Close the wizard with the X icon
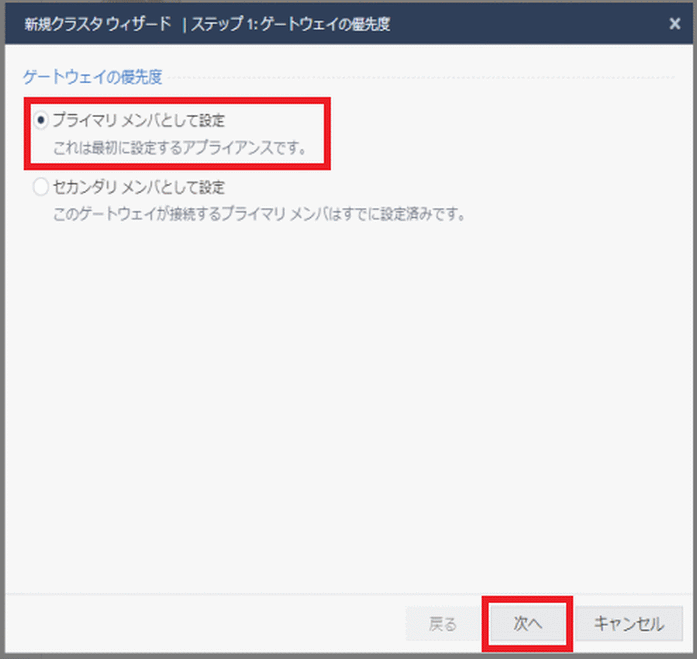The width and height of the screenshot is (697, 659). [674, 22]
